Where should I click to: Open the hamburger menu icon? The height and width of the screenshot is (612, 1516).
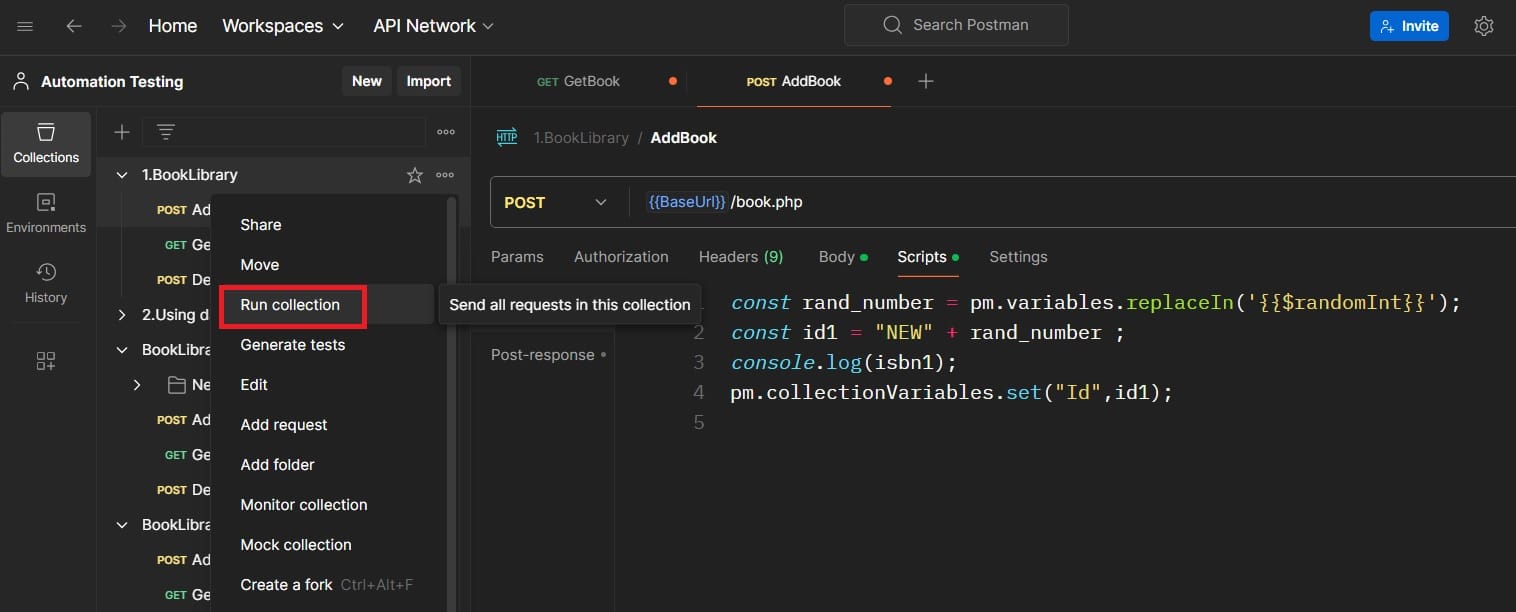click(26, 26)
